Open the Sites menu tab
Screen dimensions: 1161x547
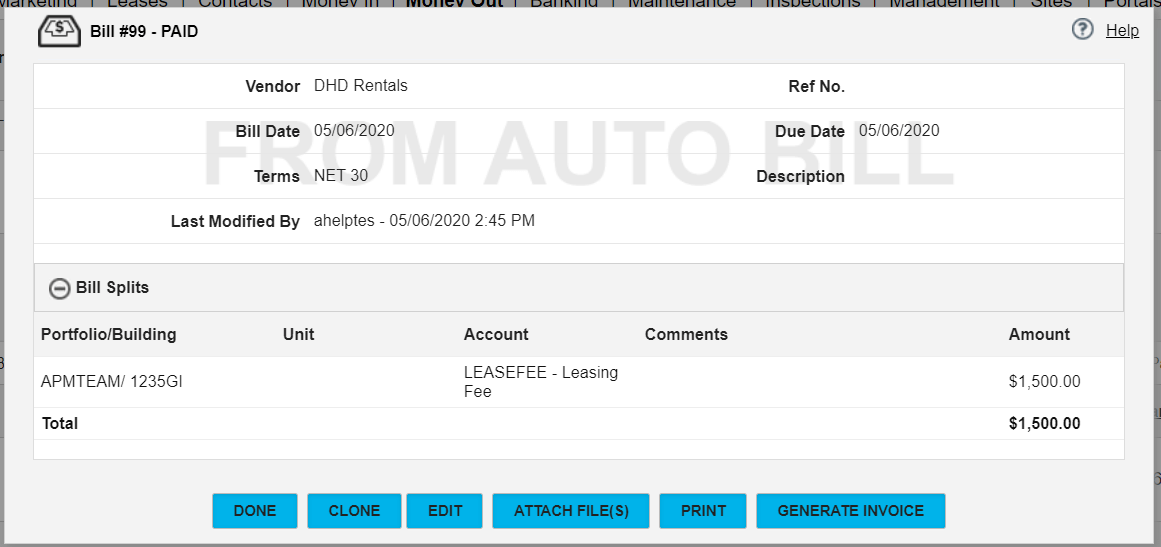point(1051,3)
